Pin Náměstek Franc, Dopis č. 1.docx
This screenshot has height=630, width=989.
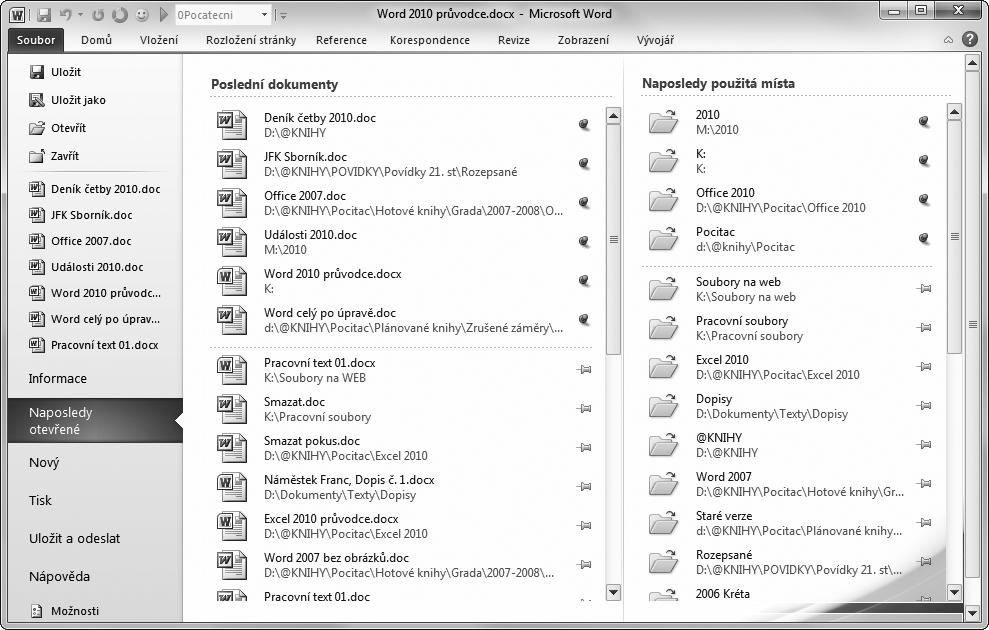(x=584, y=487)
